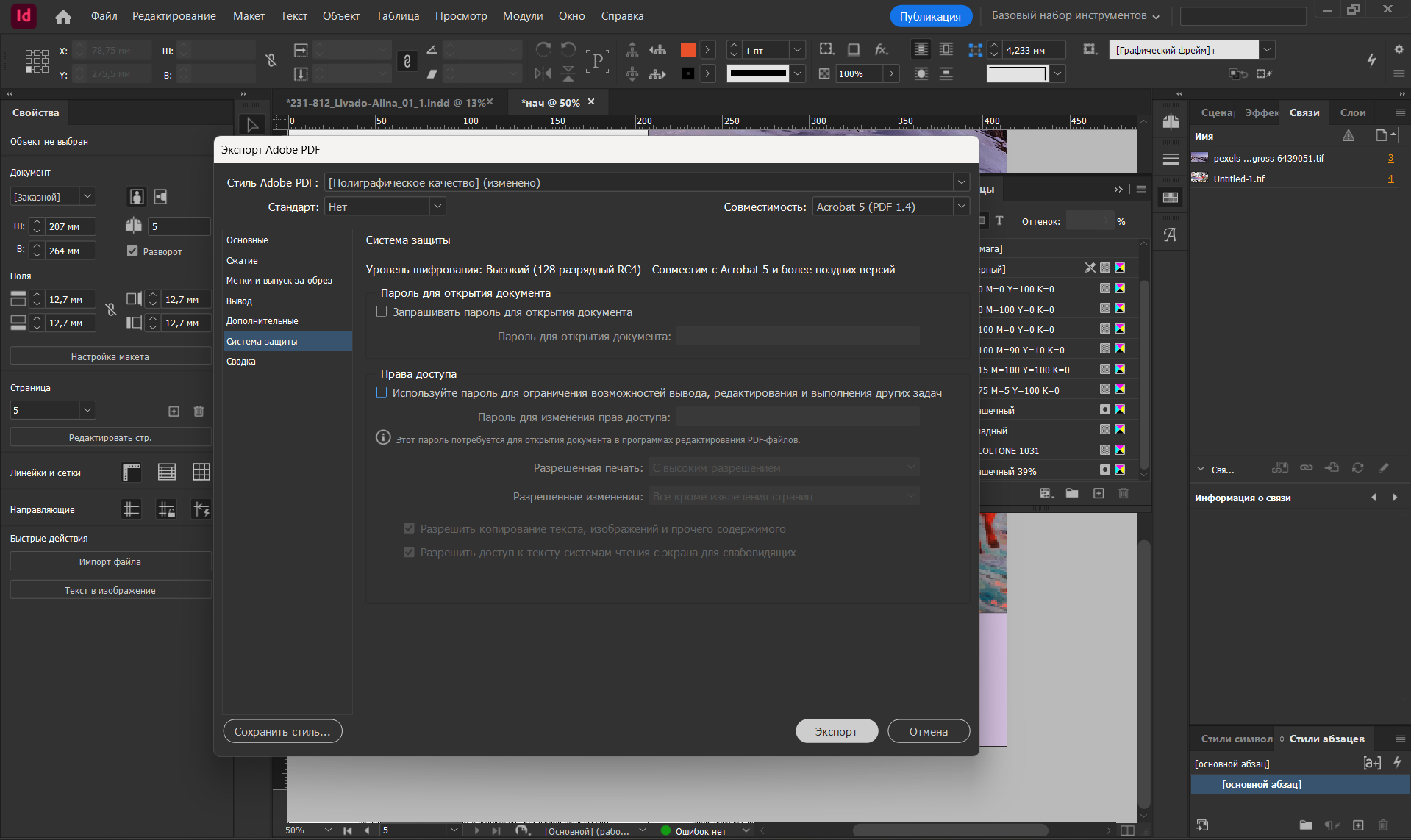
Task: Enable require password to open document
Action: tap(382, 312)
